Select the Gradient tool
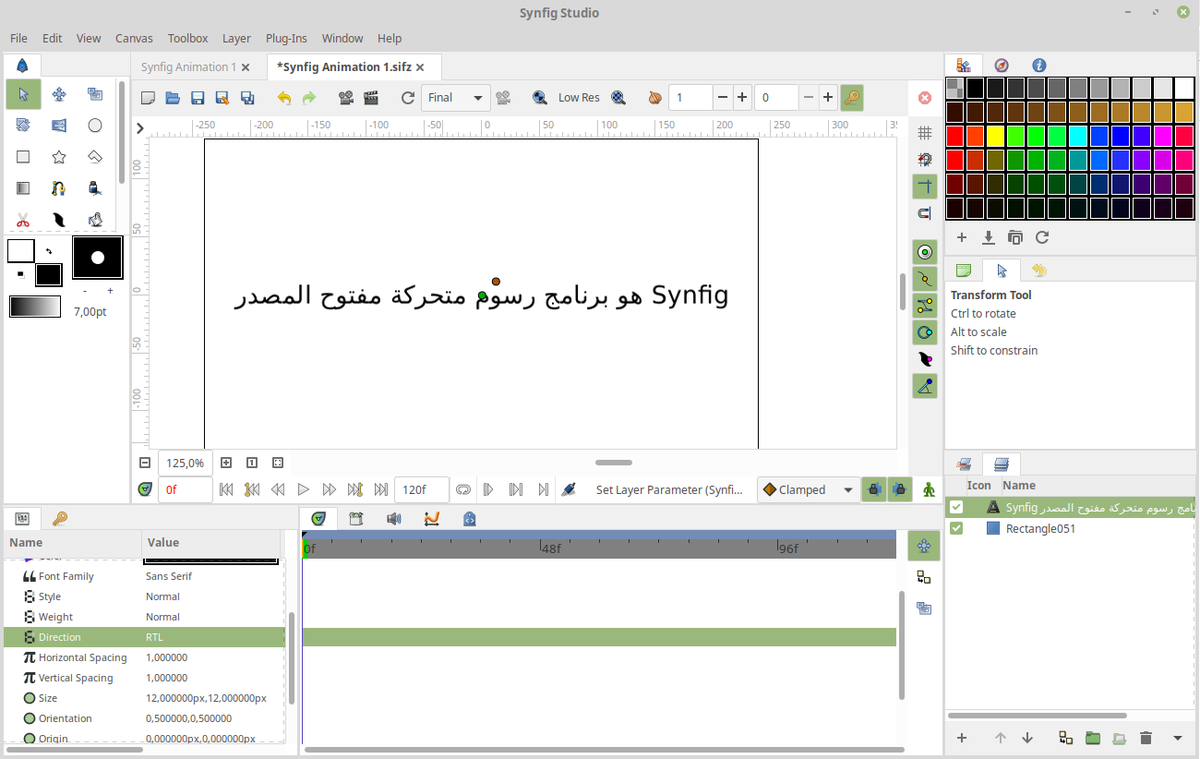 pyautogui.click(x=22, y=187)
